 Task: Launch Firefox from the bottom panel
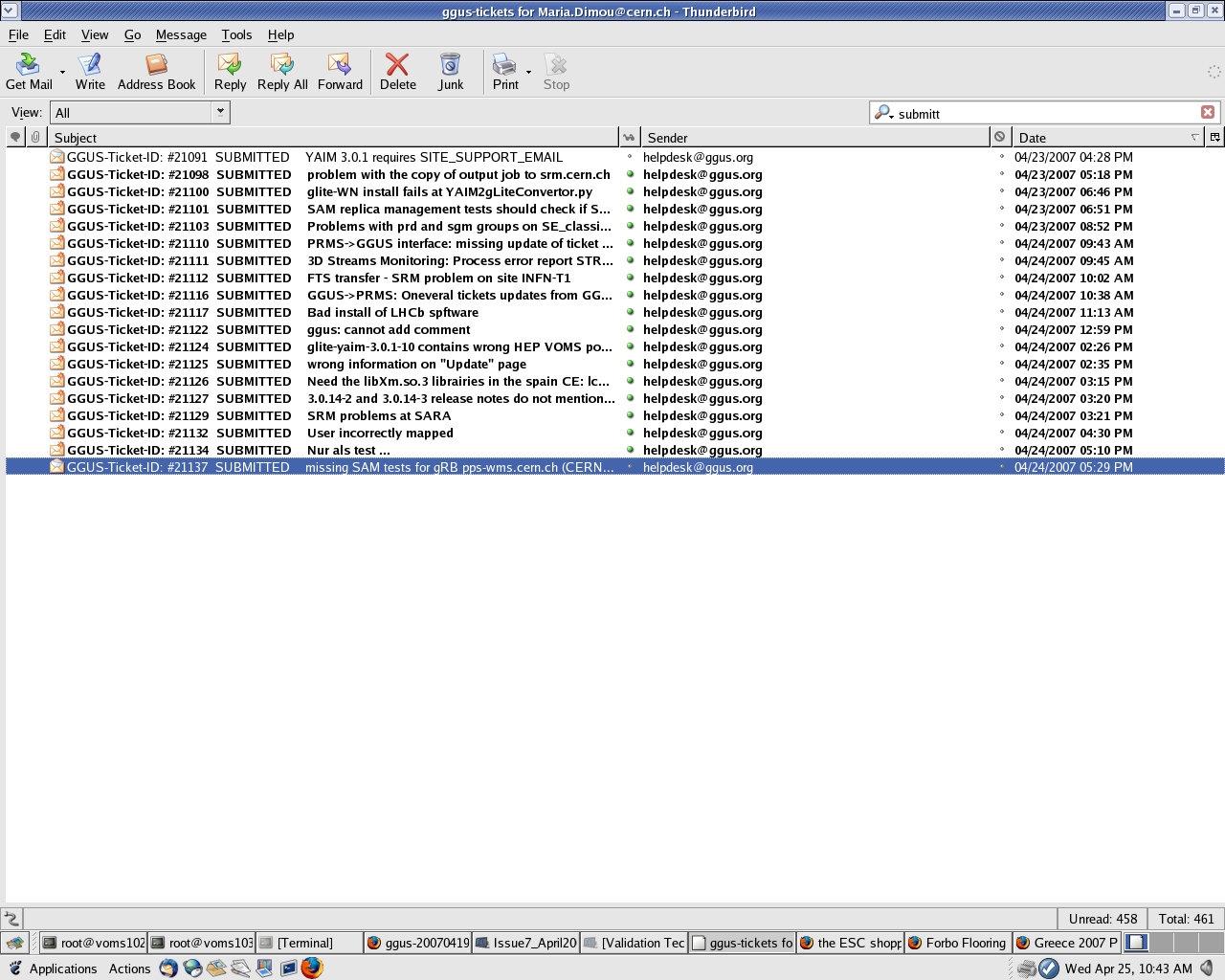(312, 968)
